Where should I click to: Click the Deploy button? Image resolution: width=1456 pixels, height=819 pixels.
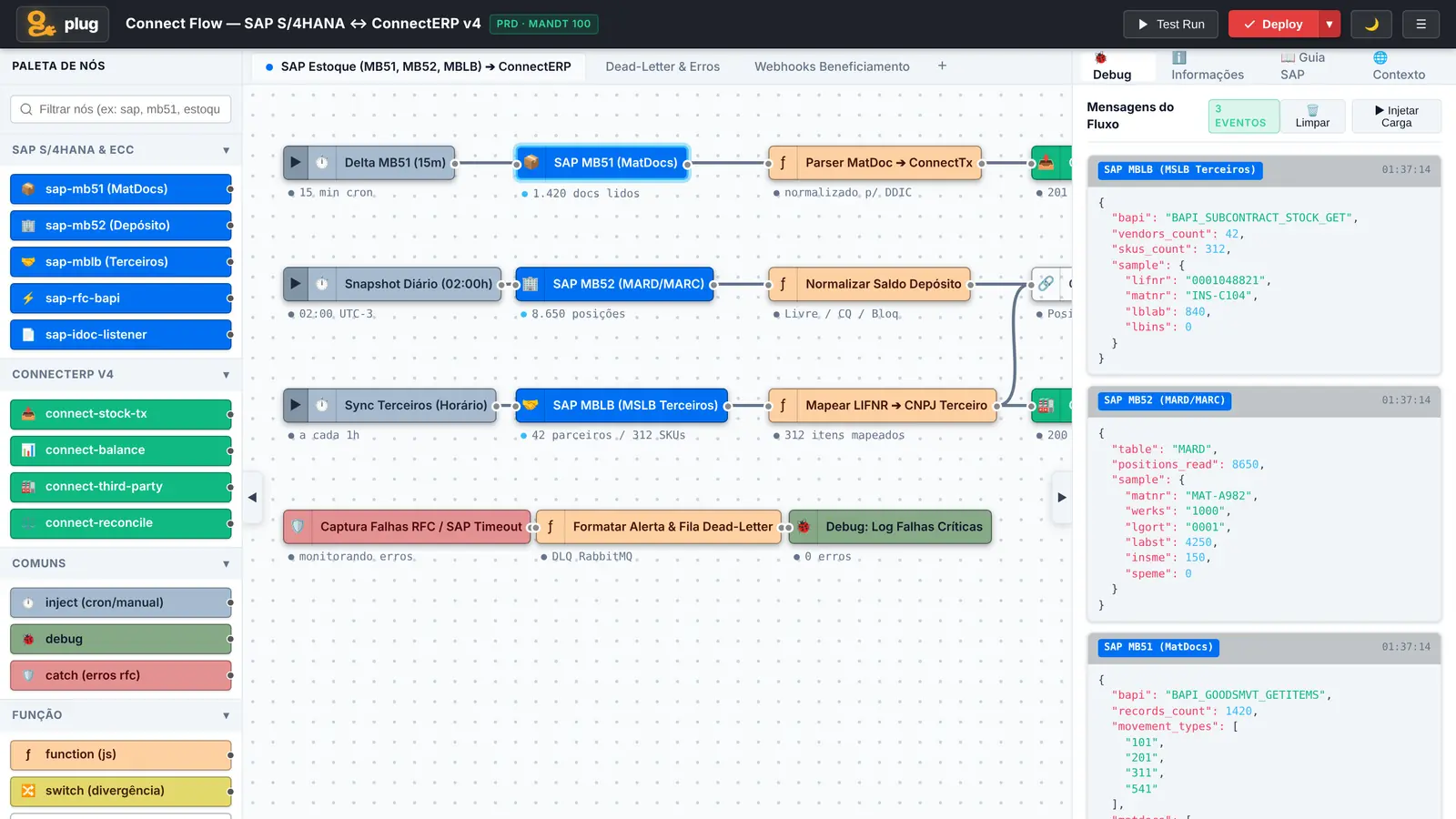click(x=1274, y=25)
